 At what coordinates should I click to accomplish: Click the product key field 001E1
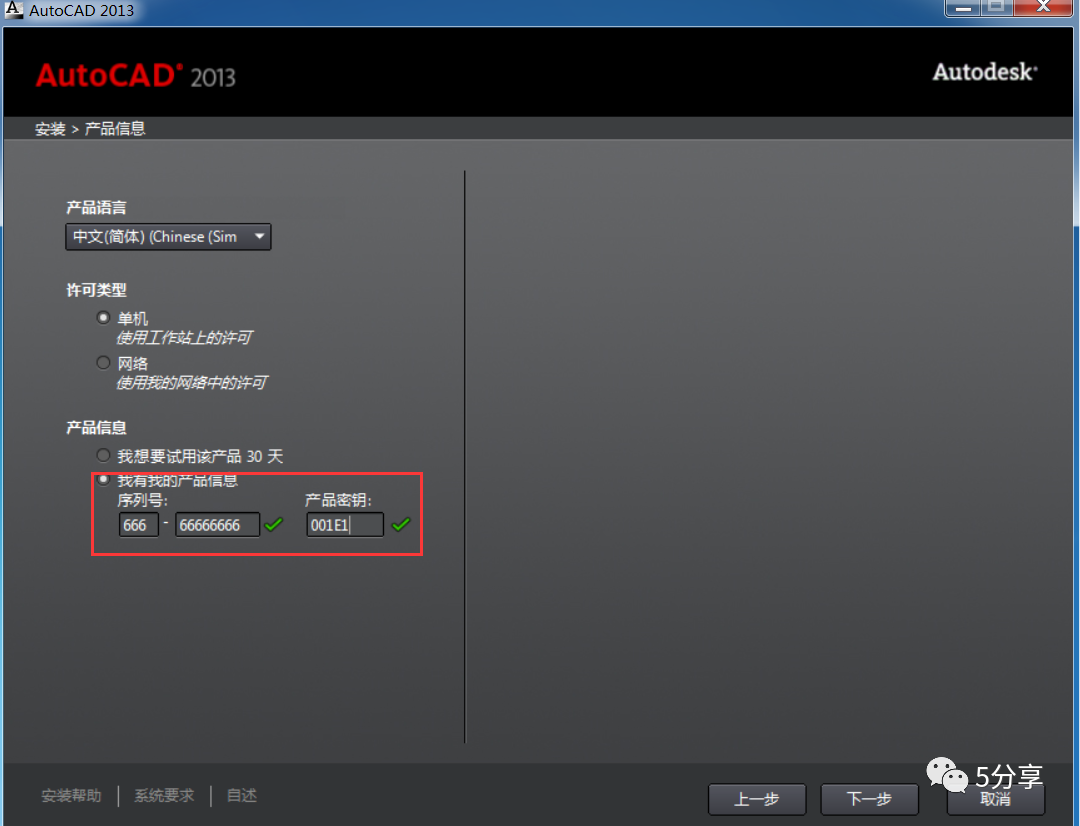345,525
